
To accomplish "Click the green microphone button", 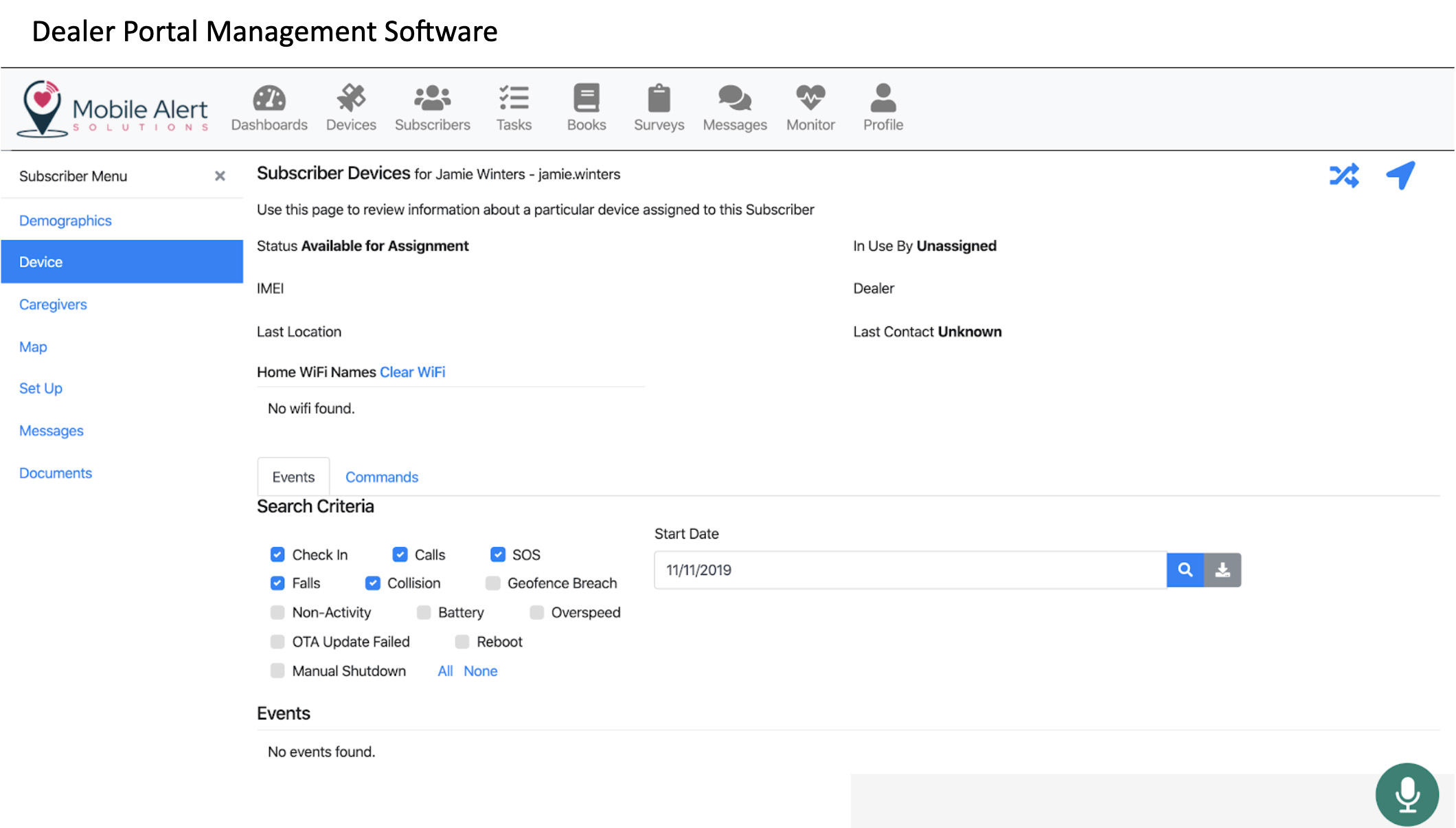I will point(1407,794).
